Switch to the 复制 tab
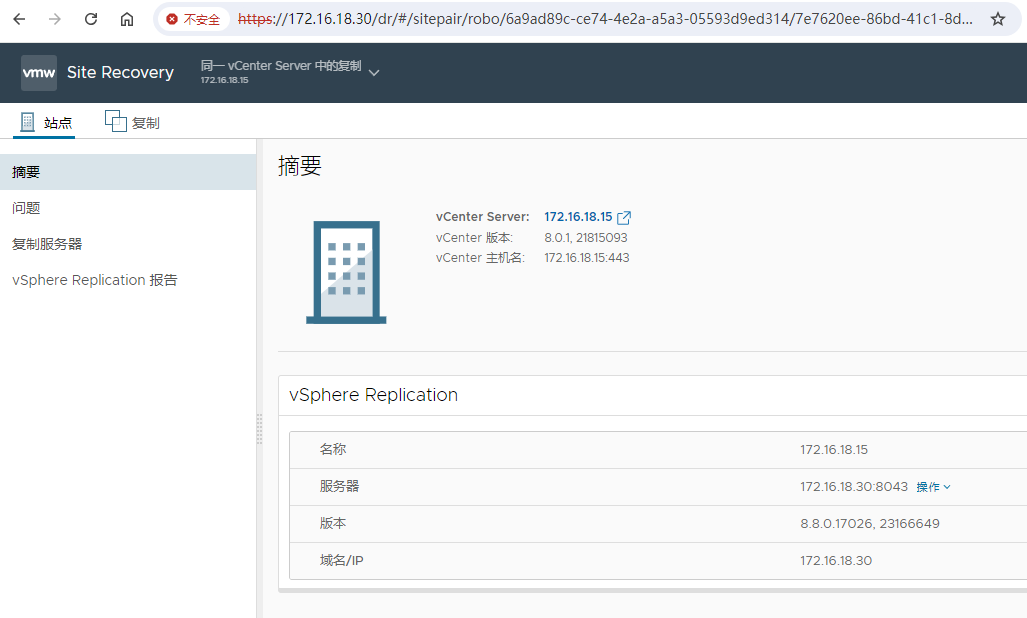The height and width of the screenshot is (618, 1027). tap(132, 122)
